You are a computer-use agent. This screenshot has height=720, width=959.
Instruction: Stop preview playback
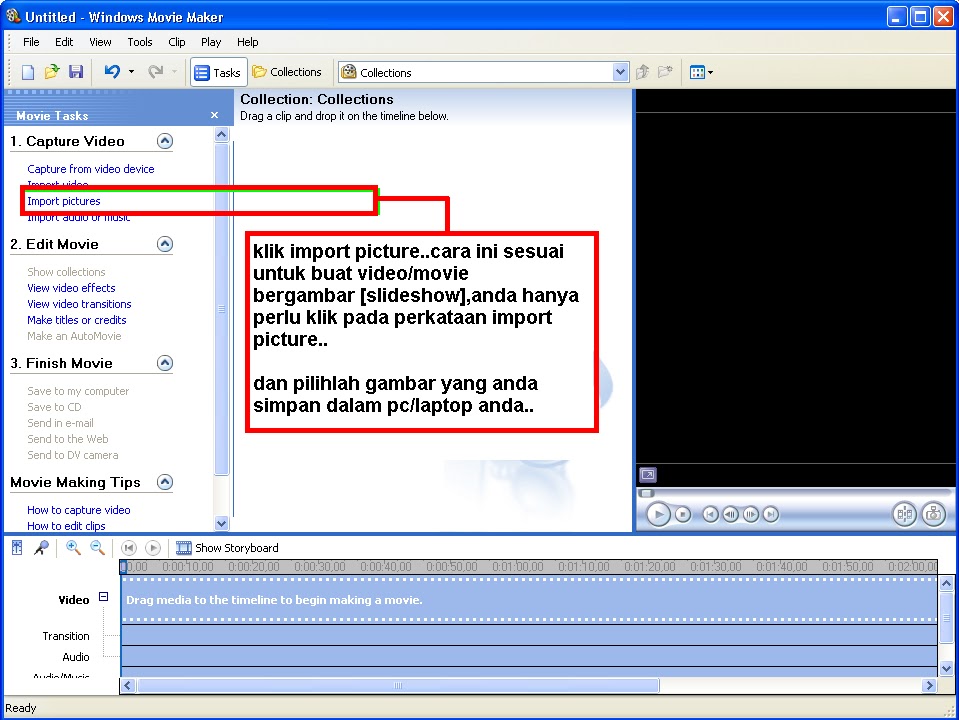point(683,514)
